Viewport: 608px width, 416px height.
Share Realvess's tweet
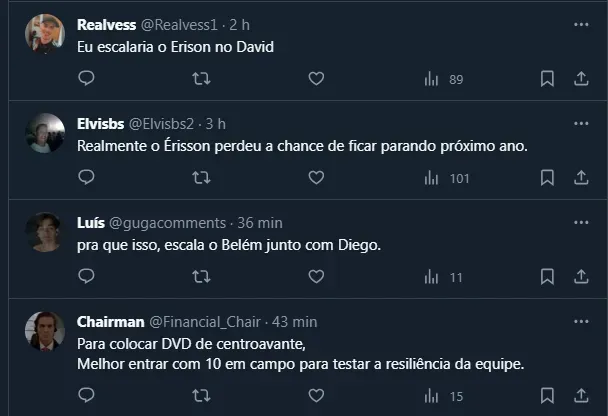582,78
